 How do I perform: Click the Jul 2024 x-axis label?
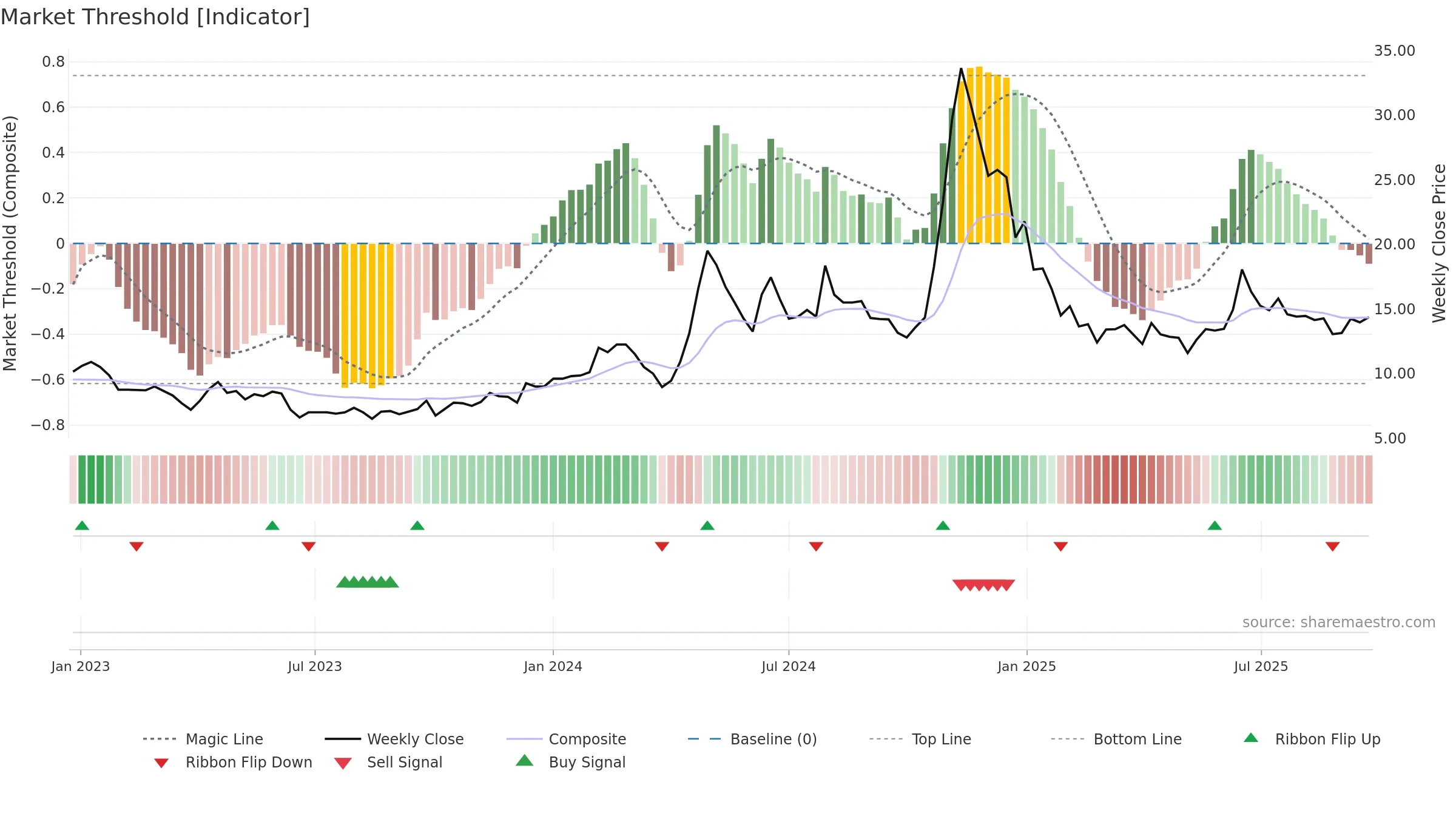[x=789, y=667]
